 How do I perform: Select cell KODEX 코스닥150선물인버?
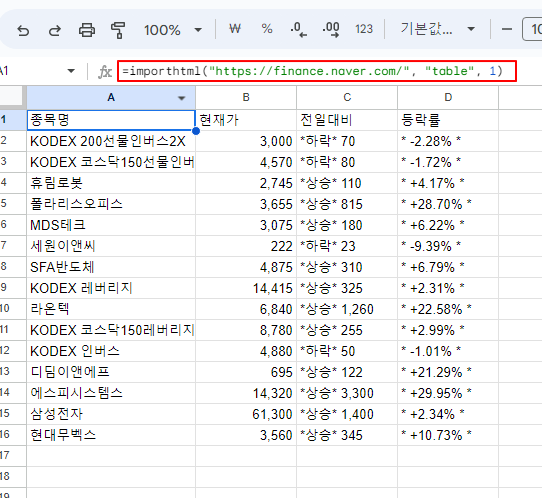pos(111,162)
